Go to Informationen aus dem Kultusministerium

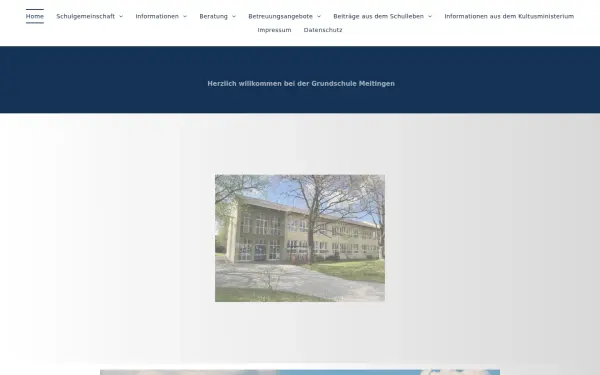(509, 16)
